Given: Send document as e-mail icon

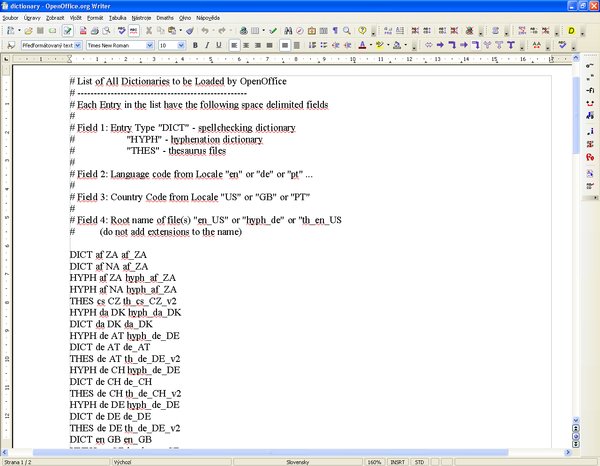Looking at the screenshot, I should pyautogui.click(x=52, y=31).
